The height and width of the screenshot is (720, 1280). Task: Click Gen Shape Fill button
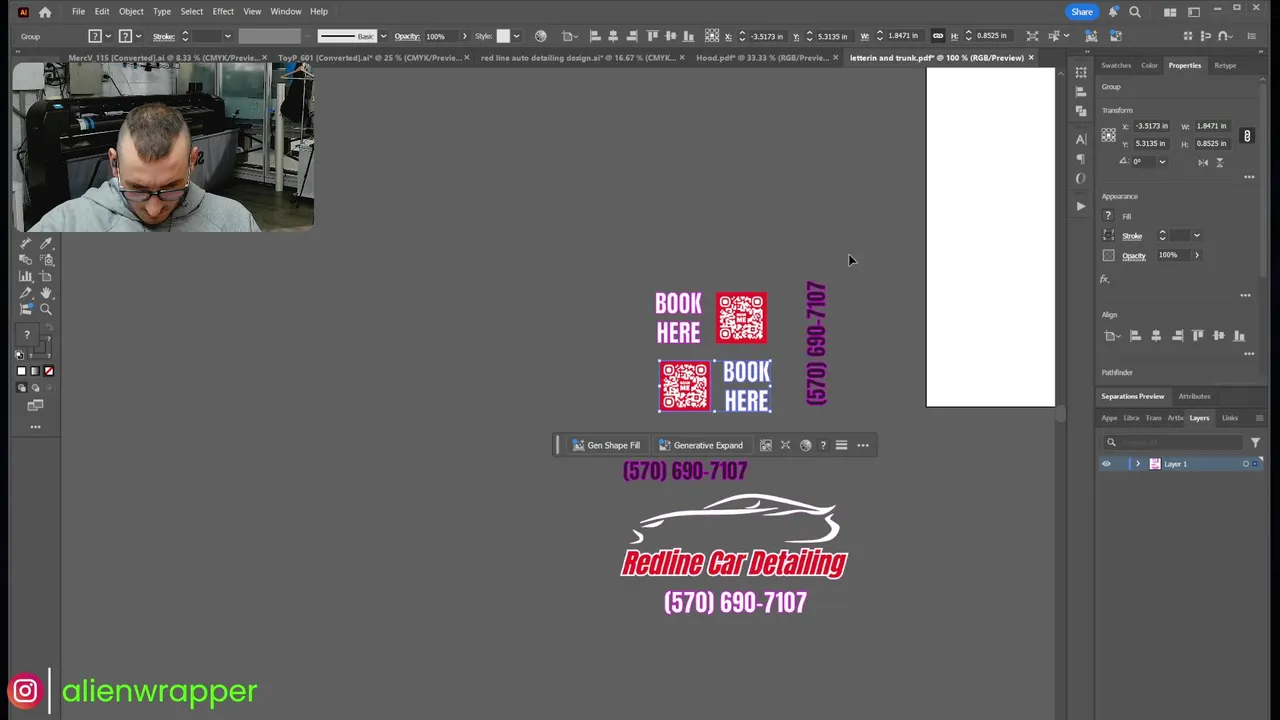click(x=606, y=445)
